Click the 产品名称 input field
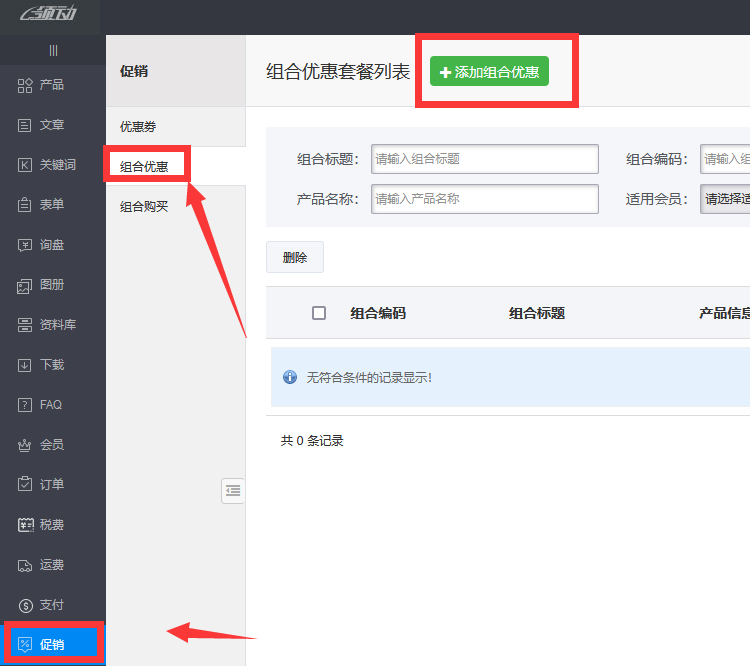The height and width of the screenshot is (666, 750). [x=485, y=199]
